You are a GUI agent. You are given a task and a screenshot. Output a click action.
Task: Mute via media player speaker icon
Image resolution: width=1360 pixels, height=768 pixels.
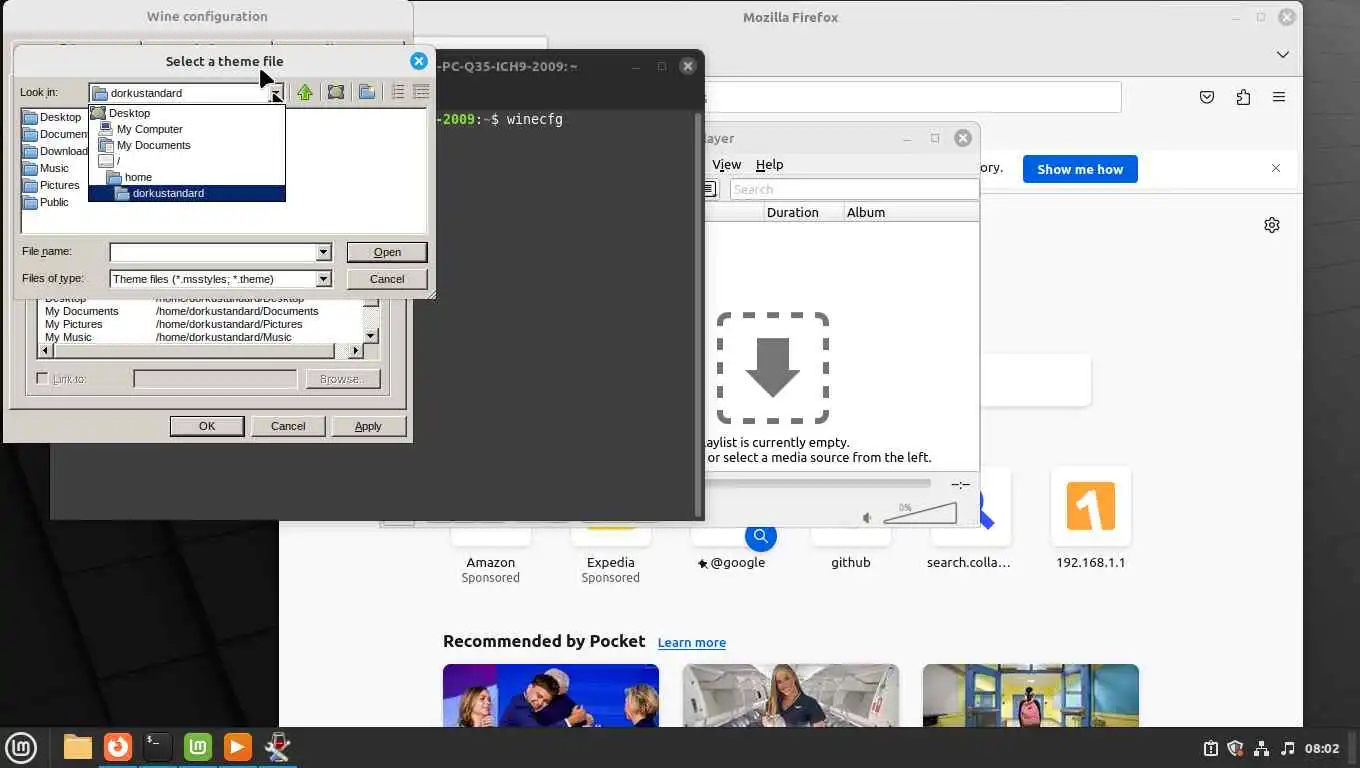coord(868,517)
